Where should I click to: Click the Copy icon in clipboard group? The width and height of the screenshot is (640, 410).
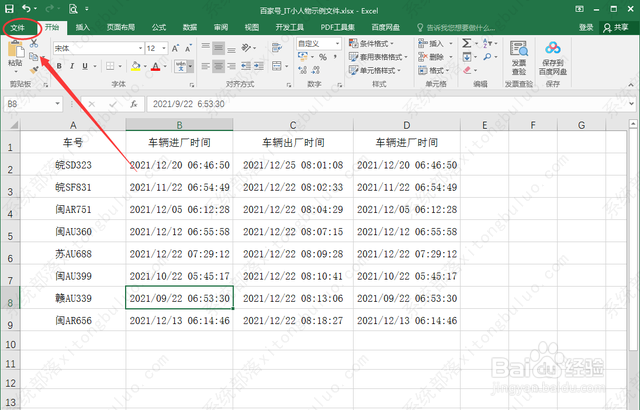point(33,57)
